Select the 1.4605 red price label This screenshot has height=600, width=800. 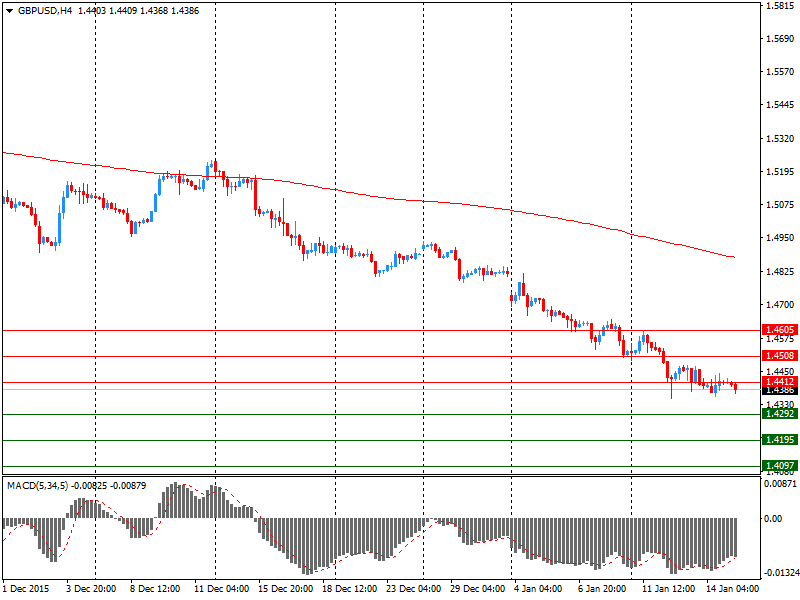(780, 330)
